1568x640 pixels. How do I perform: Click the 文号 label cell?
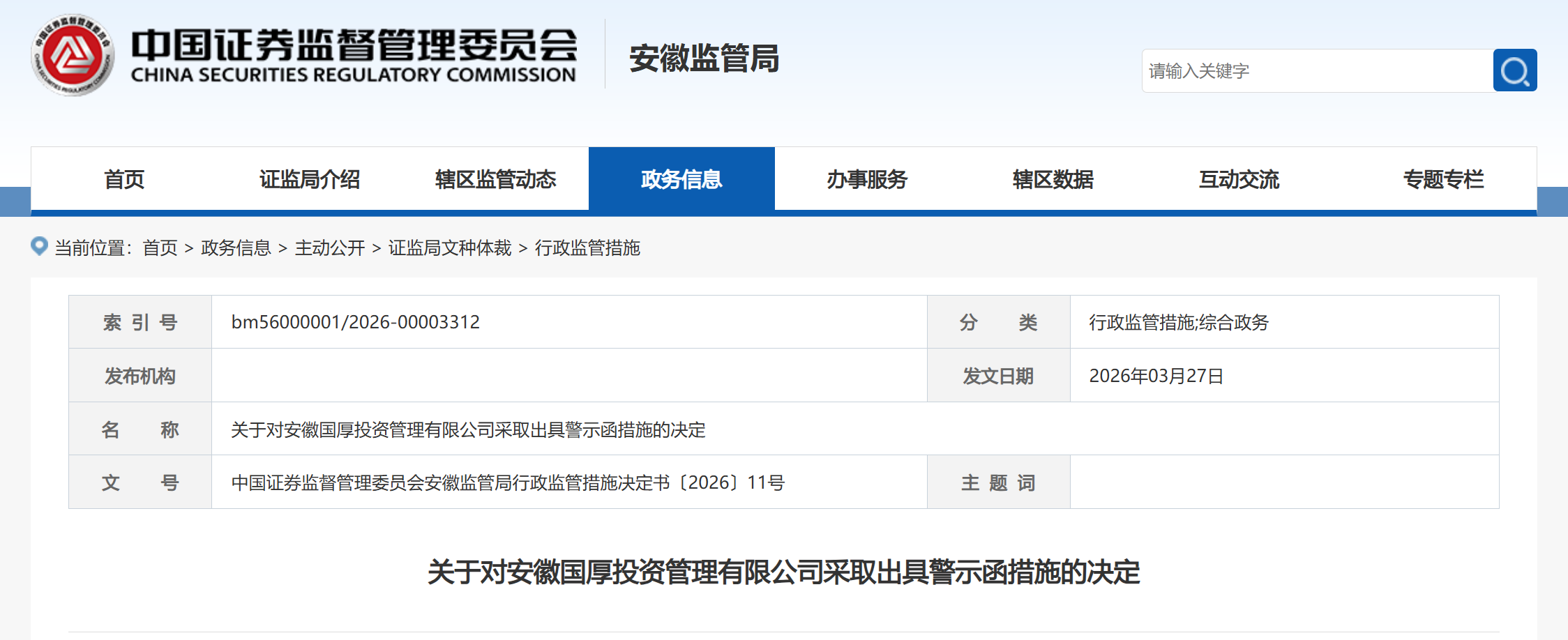click(140, 482)
